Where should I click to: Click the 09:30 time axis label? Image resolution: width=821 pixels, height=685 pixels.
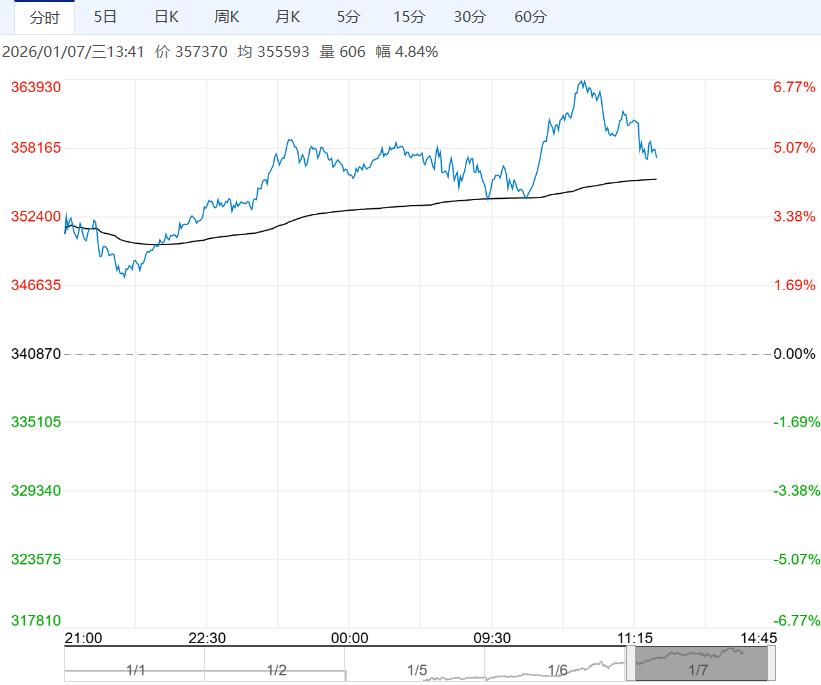(x=492, y=638)
